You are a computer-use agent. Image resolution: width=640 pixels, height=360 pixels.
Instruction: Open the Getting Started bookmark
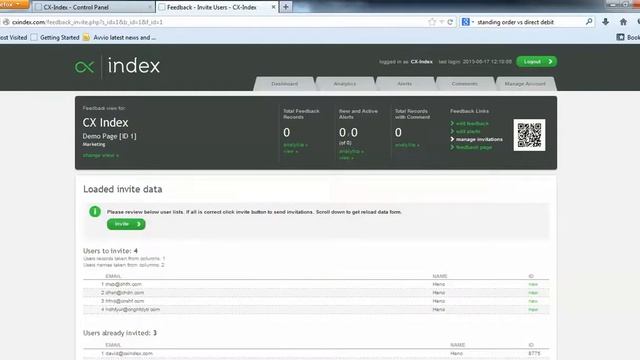pos(55,38)
